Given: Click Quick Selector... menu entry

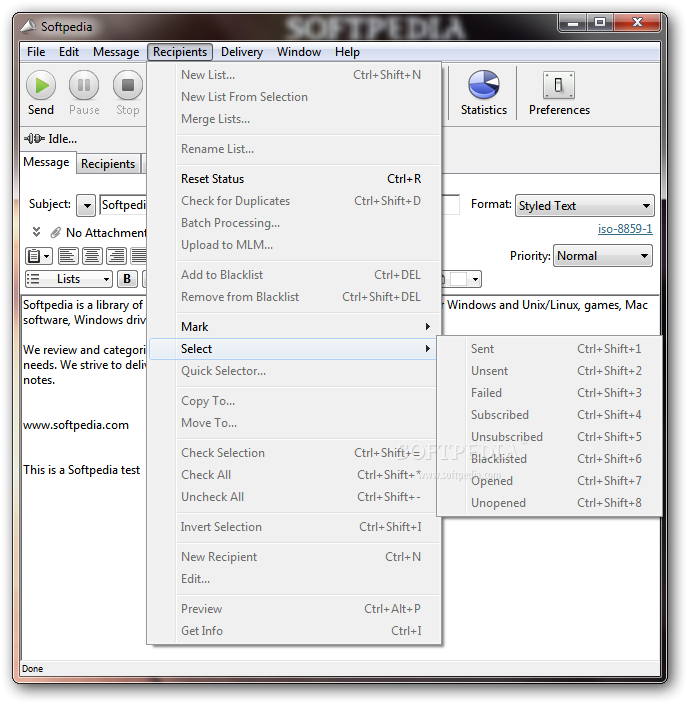Looking at the screenshot, I should tap(293, 371).
